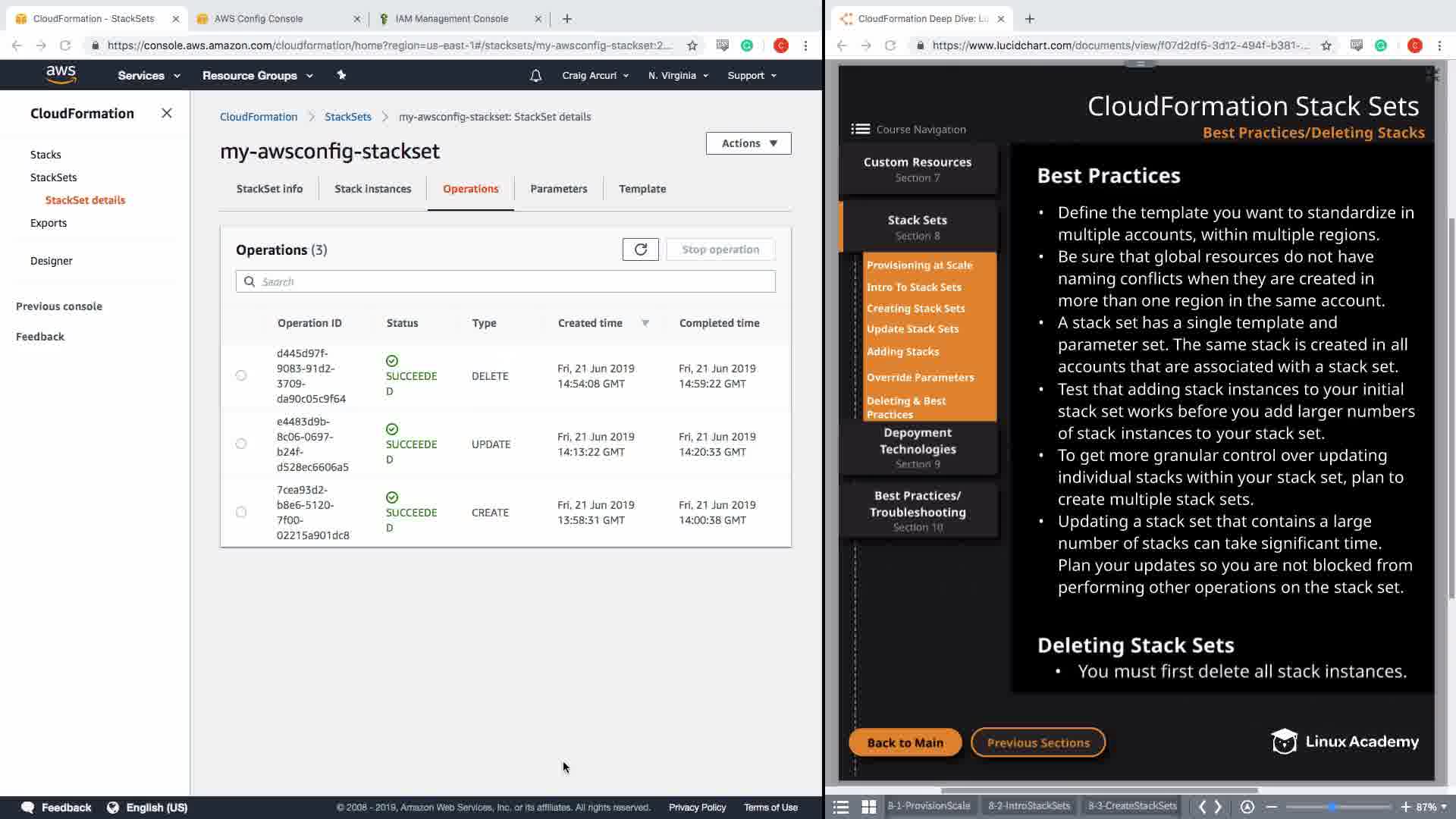Click the AWS logo home icon

click(x=61, y=74)
